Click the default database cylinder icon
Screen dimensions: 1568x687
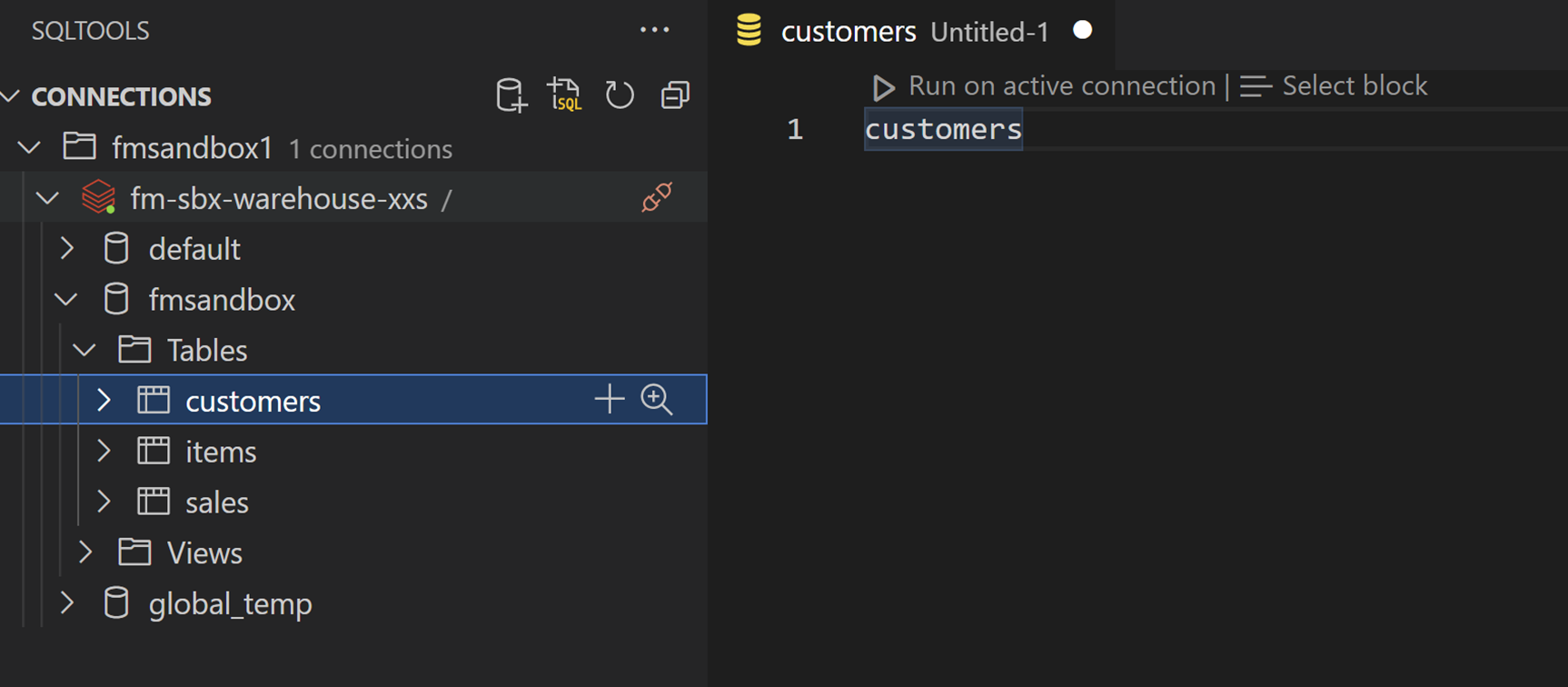(116, 248)
